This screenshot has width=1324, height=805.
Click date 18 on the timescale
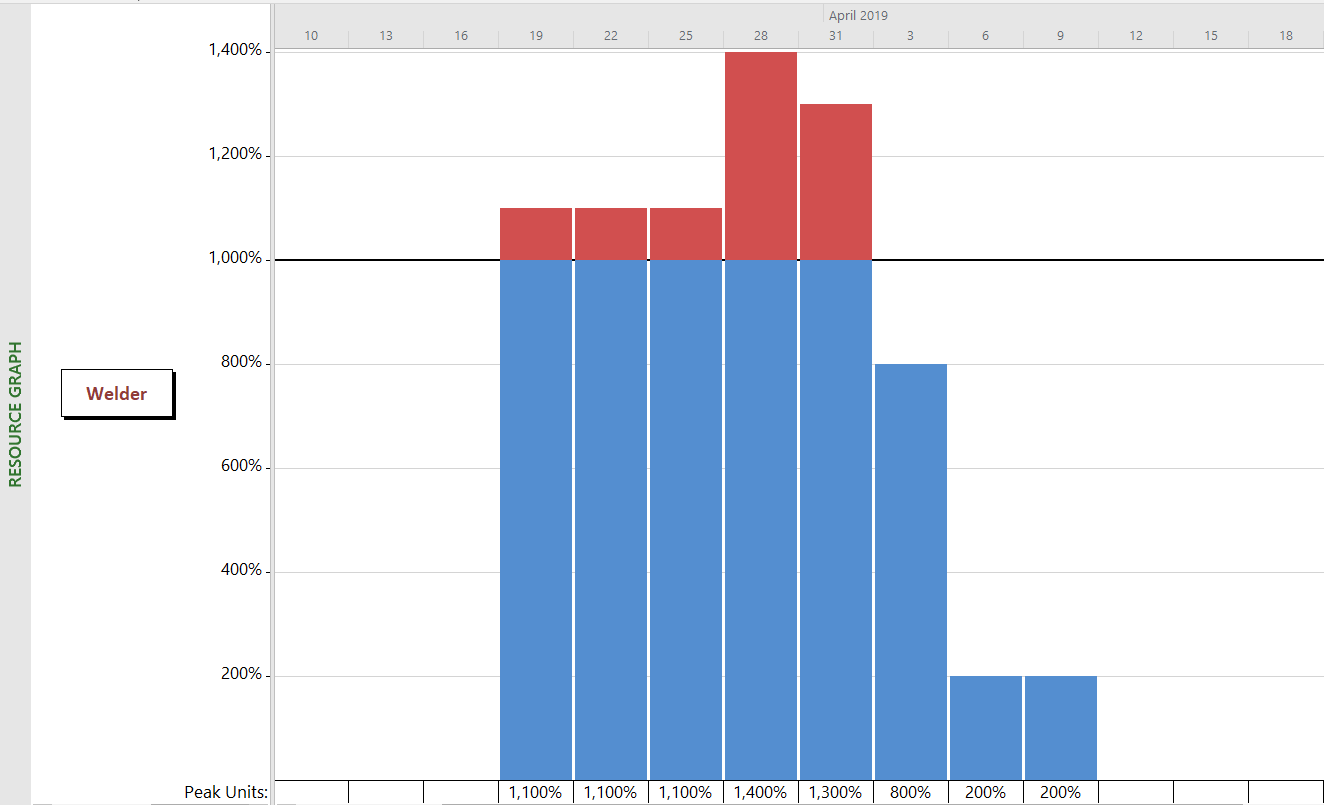tap(1285, 36)
